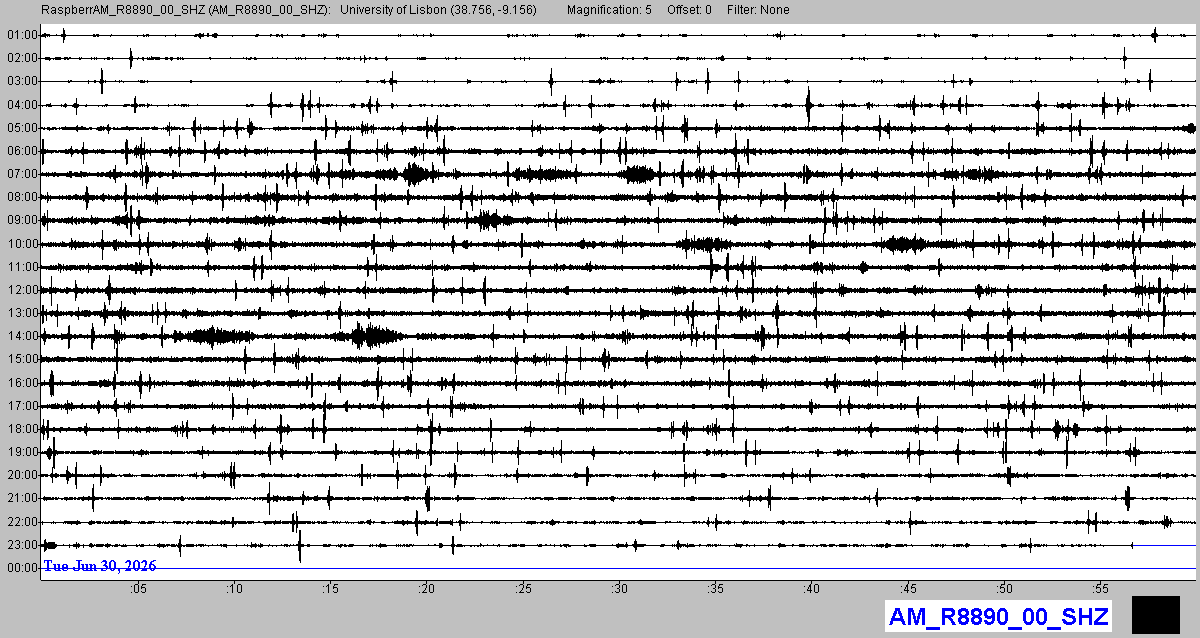Click the Offset: 0 header text
1200x638 pixels.
click(690, 10)
